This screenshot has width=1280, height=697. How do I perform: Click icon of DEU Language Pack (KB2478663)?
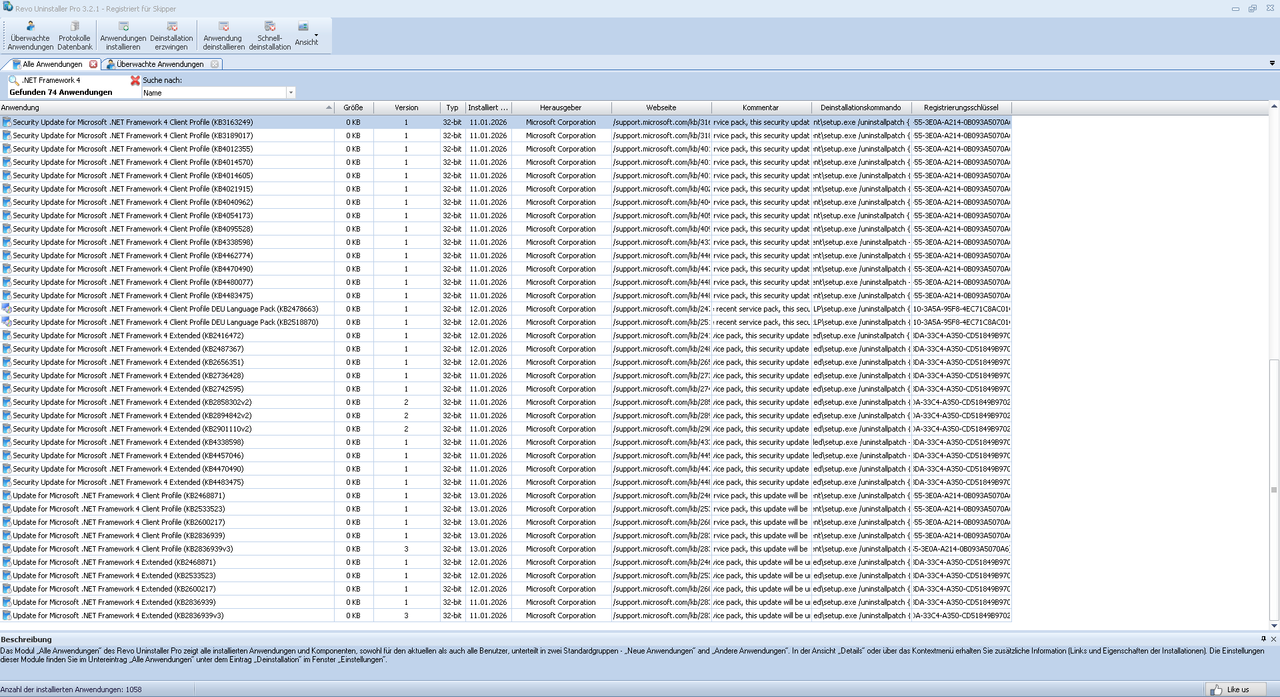(x=6, y=309)
